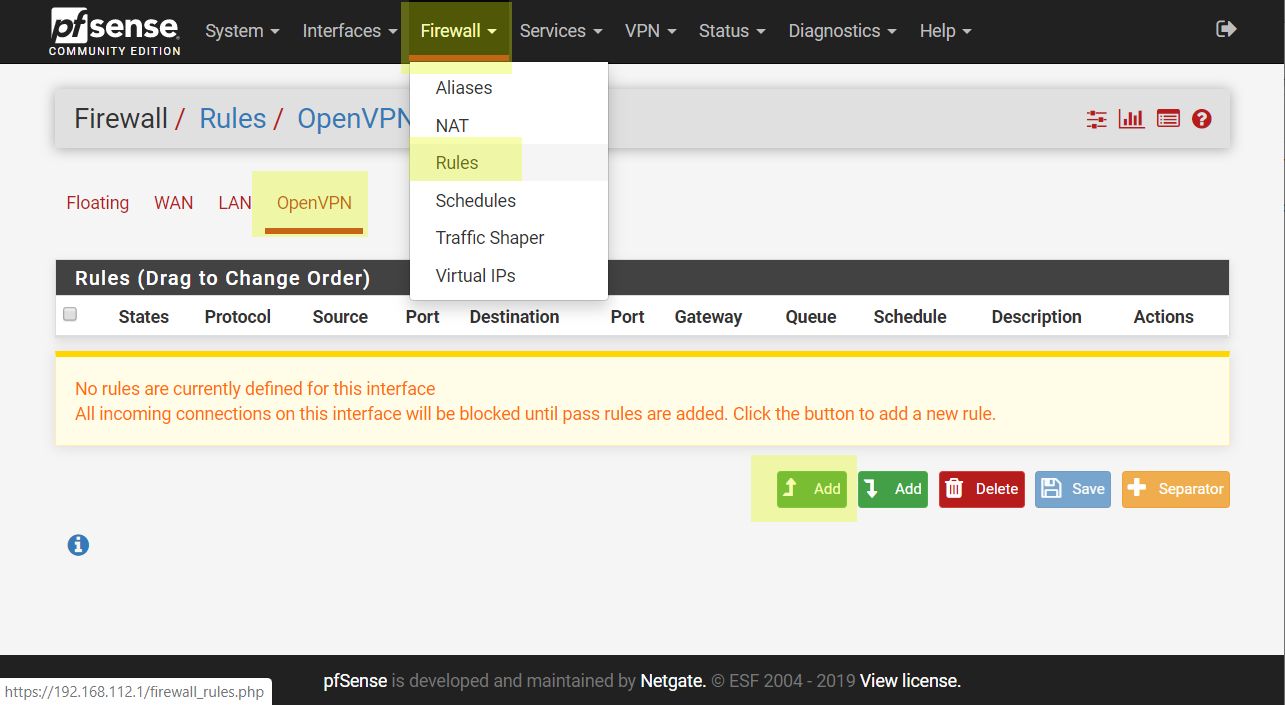Choose Schedules from the Firewall menu
Screen dimensions: 1285x705
point(509,201)
